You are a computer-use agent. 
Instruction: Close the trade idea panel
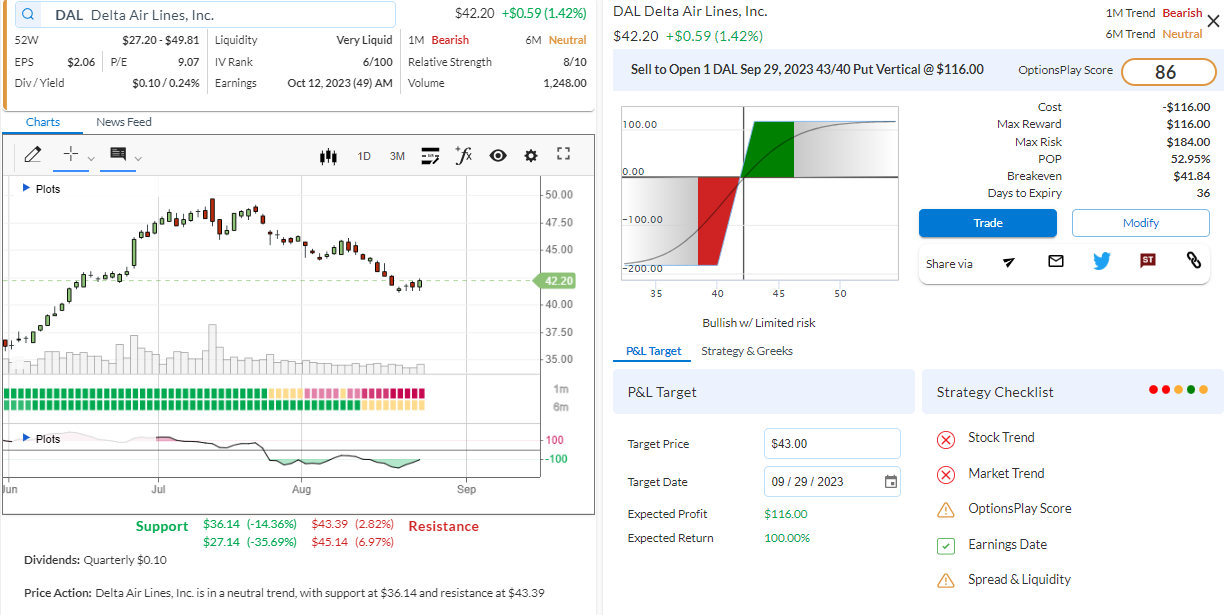(x=1213, y=21)
